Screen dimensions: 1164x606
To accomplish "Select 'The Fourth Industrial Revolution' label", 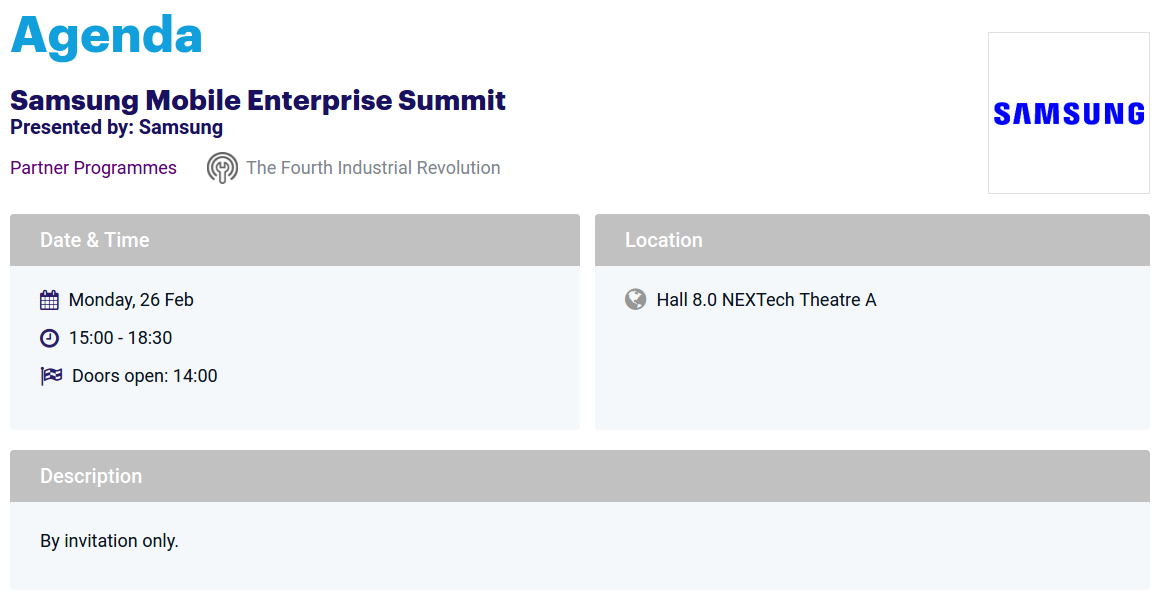I will pyautogui.click(x=373, y=168).
